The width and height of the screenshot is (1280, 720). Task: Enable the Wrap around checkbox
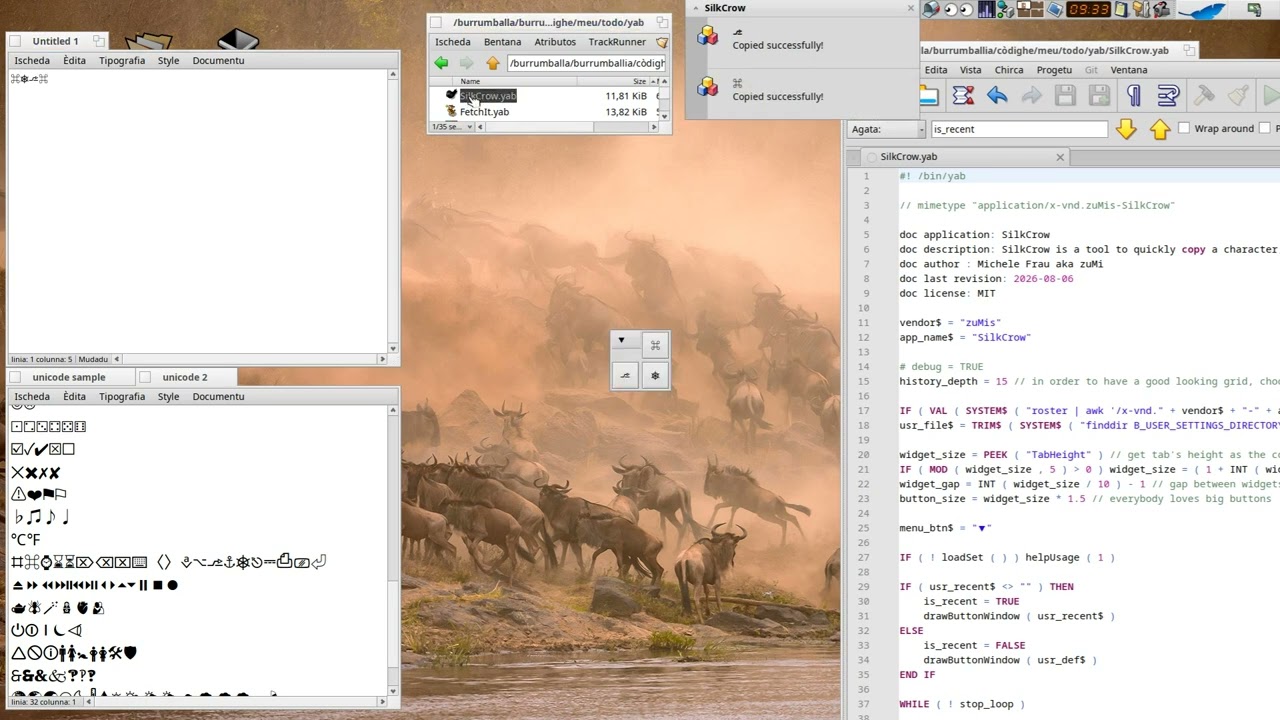point(1184,128)
